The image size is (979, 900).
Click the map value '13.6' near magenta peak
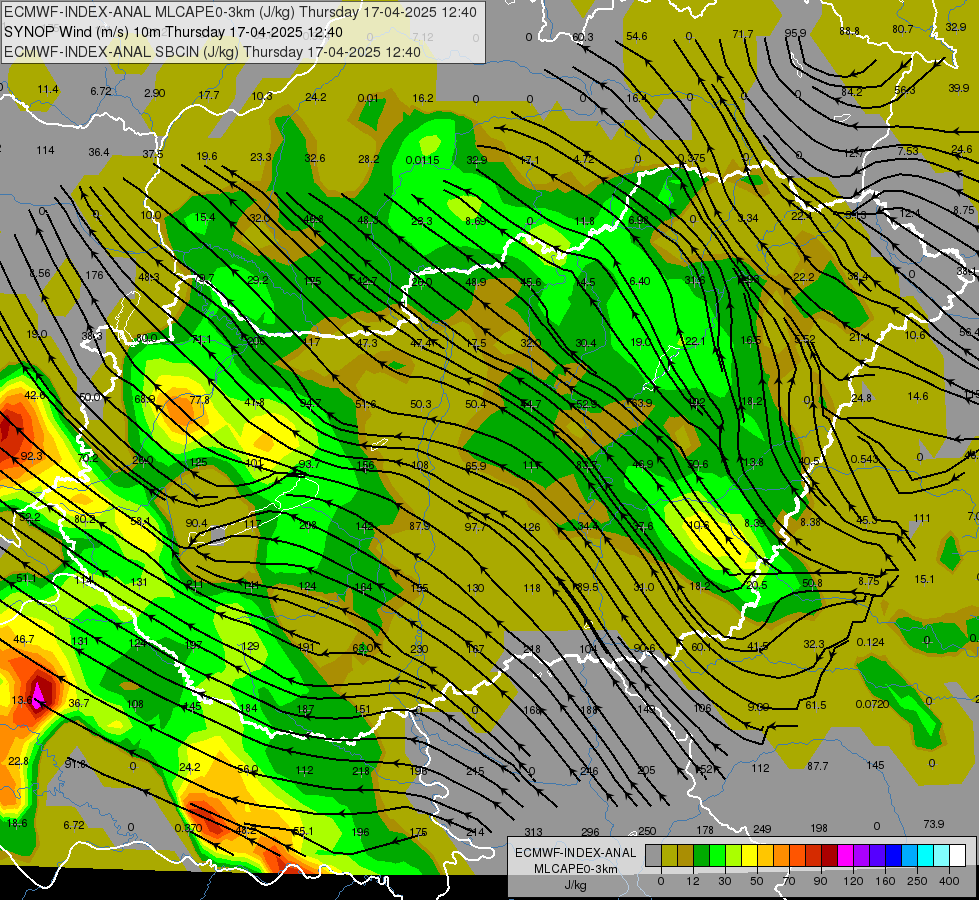click(x=22, y=700)
